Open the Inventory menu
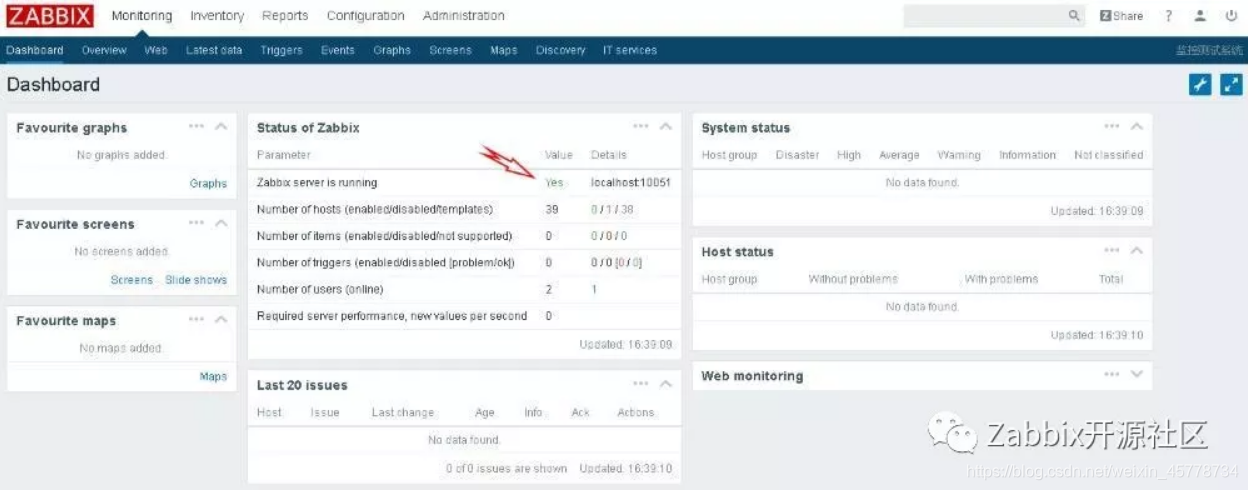1248x490 pixels. point(217,16)
